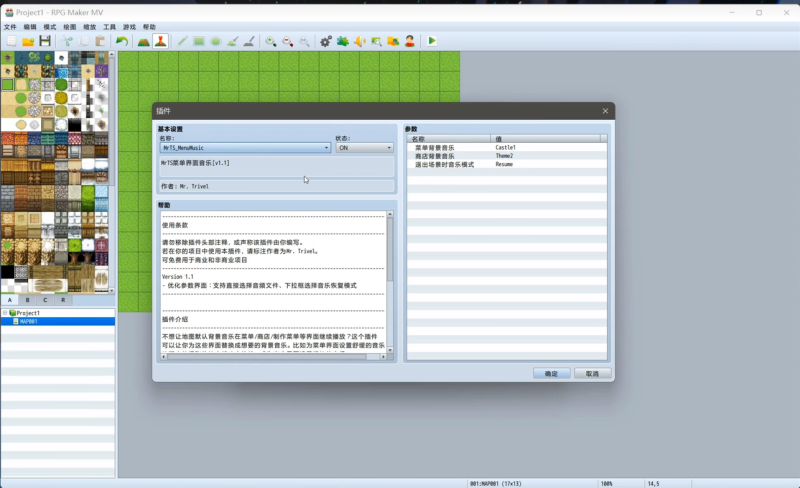The image size is (800, 488).
Task: Click the 值 column header in parameters
Action: 545,139
